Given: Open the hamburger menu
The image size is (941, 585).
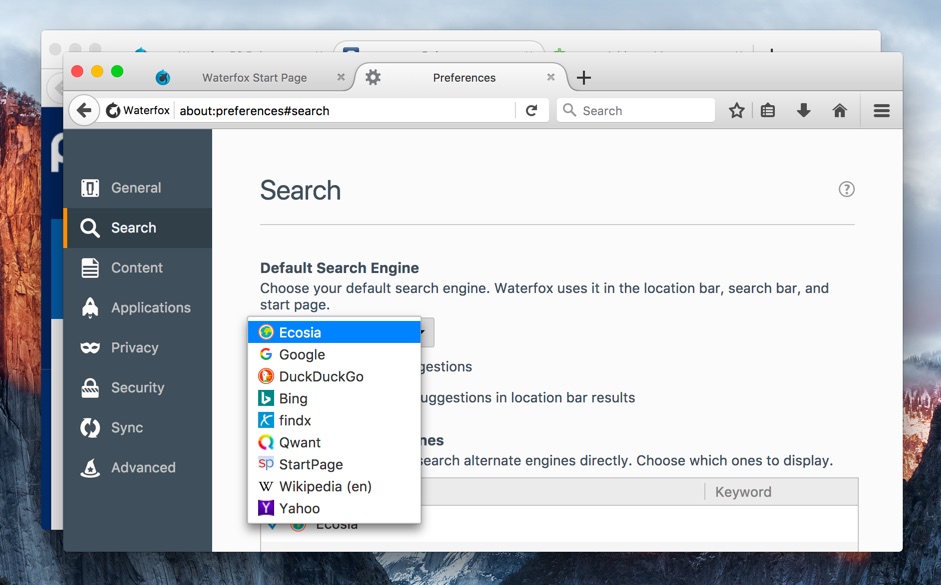Looking at the screenshot, I should point(881,111).
